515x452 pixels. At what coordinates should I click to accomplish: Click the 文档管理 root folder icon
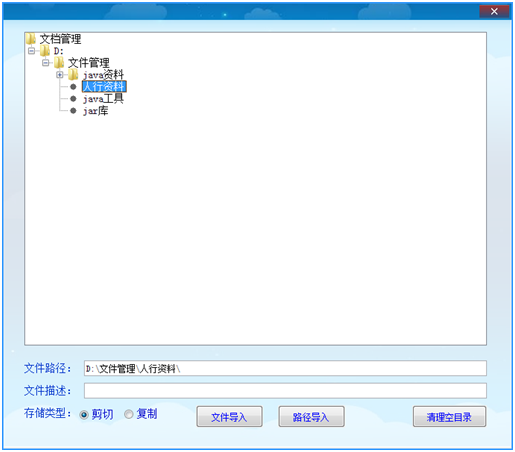[x=31, y=39]
